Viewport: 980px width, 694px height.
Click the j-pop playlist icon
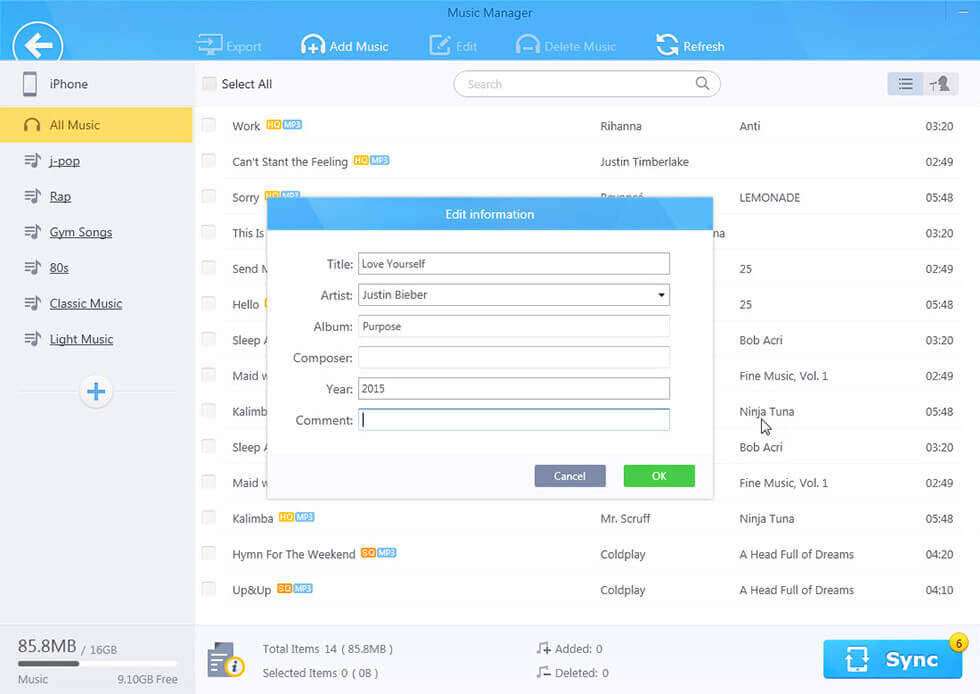tap(32, 160)
